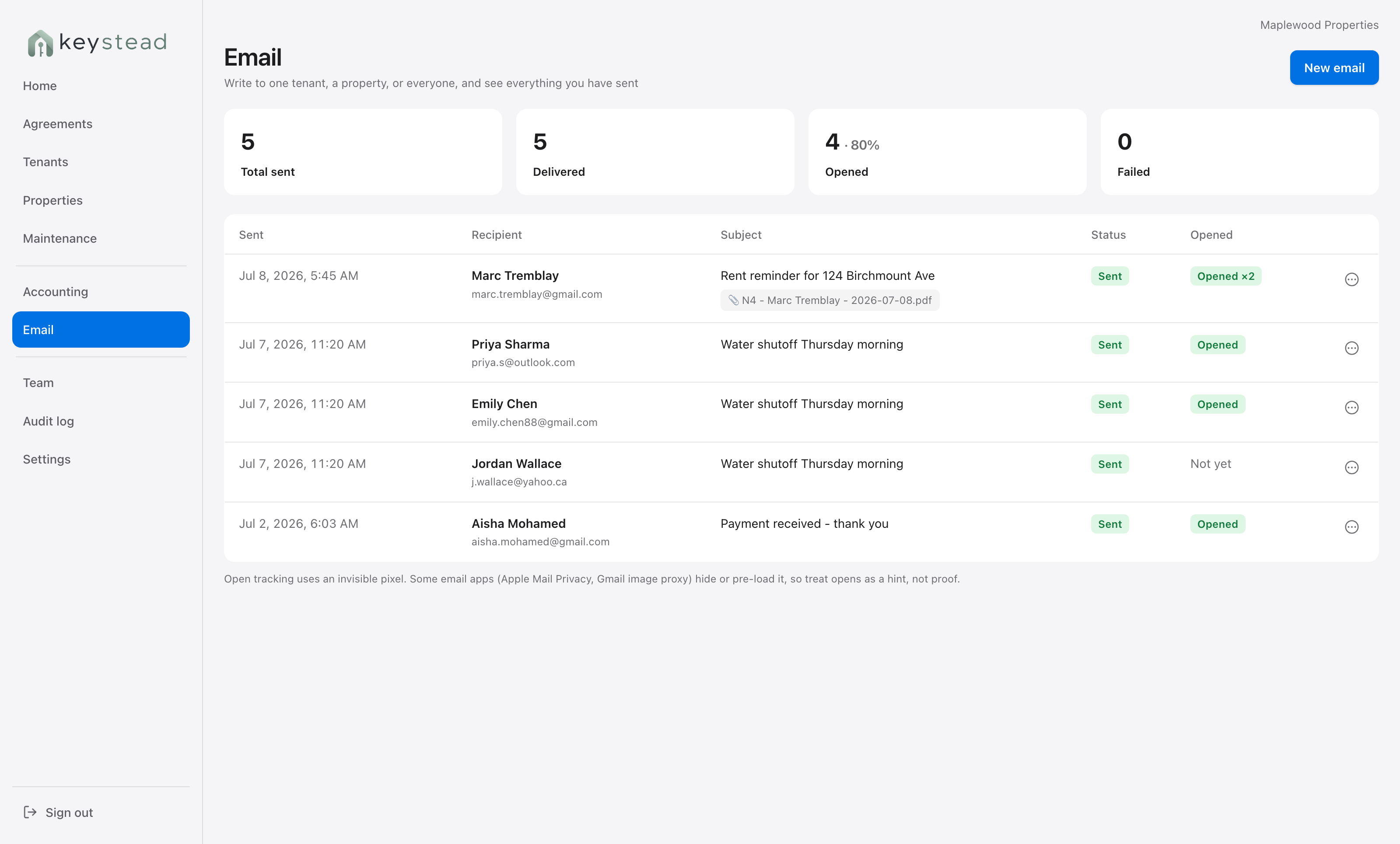This screenshot has width=1400, height=844.
Task: Click paperclip icon on N4 attachment
Action: point(734,300)
